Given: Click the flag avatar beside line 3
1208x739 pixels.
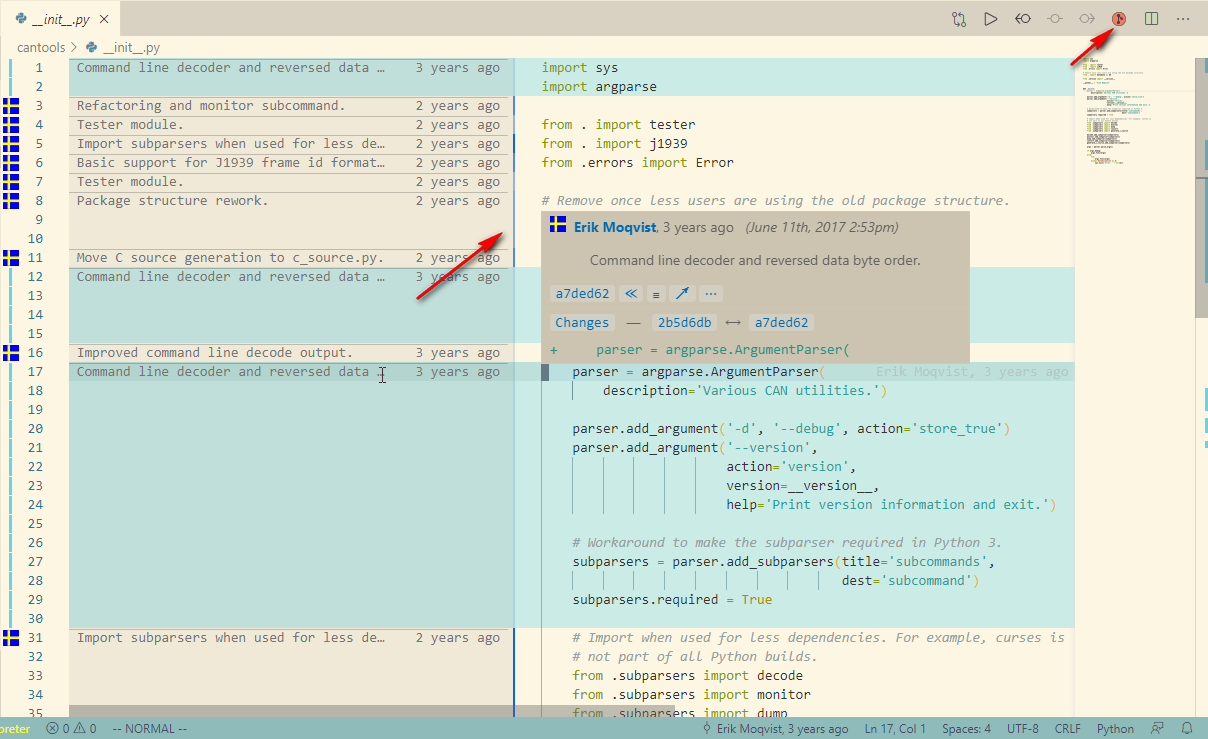Looking at the screenshot, I should click(11, 105).
